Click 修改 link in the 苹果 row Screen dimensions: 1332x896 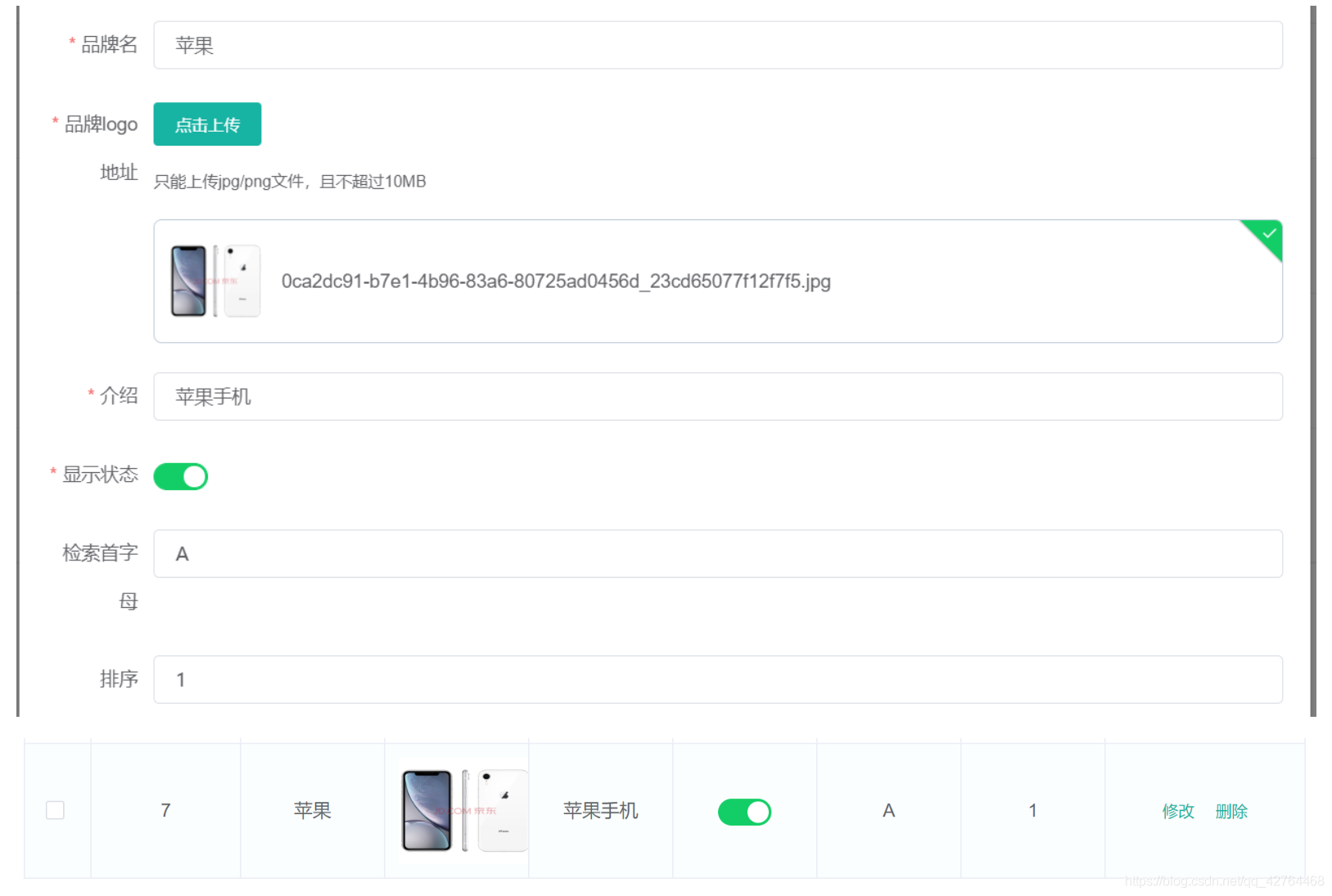pos(1178,811)
